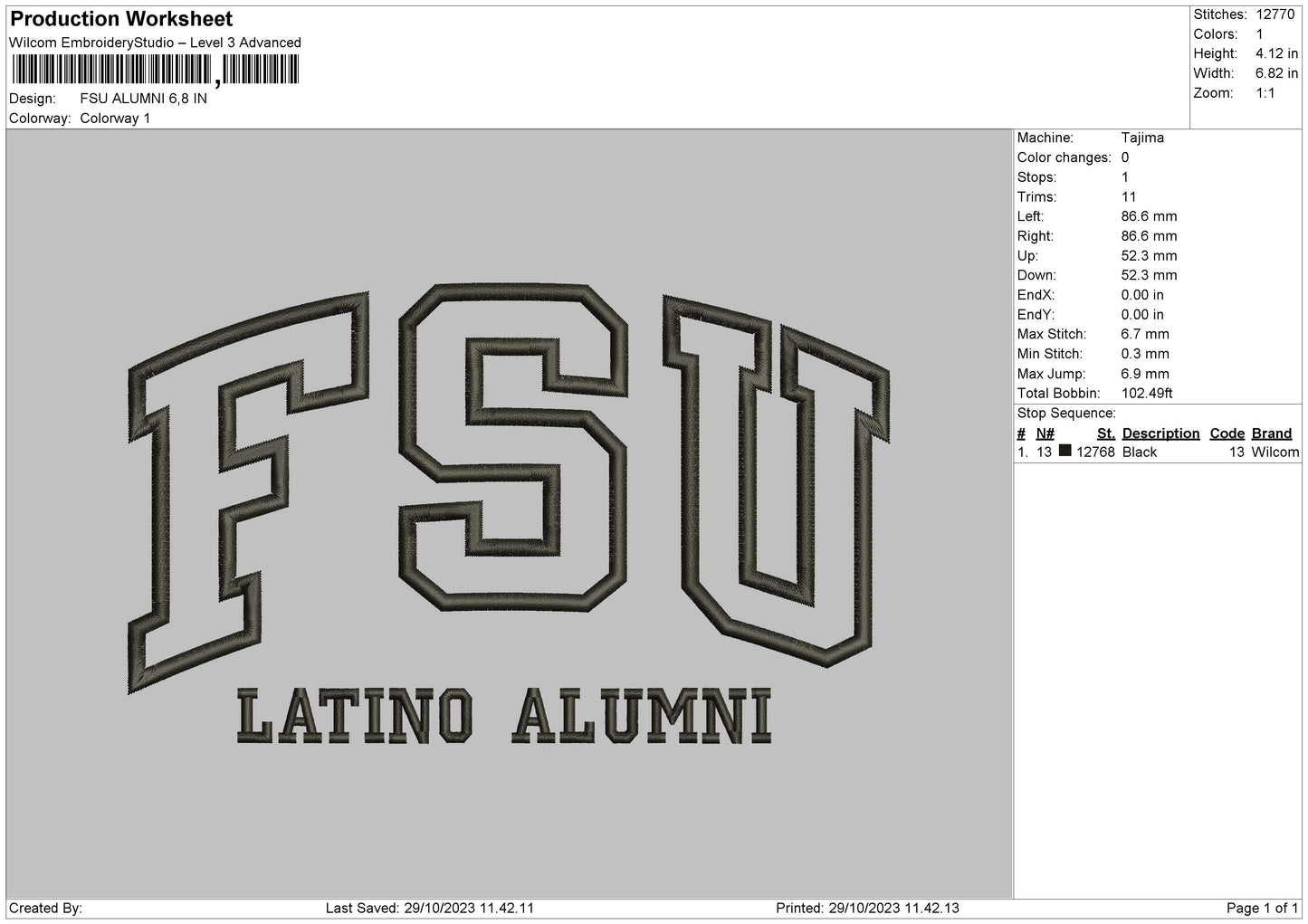Click the 'LATINO ALUMNI' lettering in the design
1308x924 pixels.
coord(504,716)
